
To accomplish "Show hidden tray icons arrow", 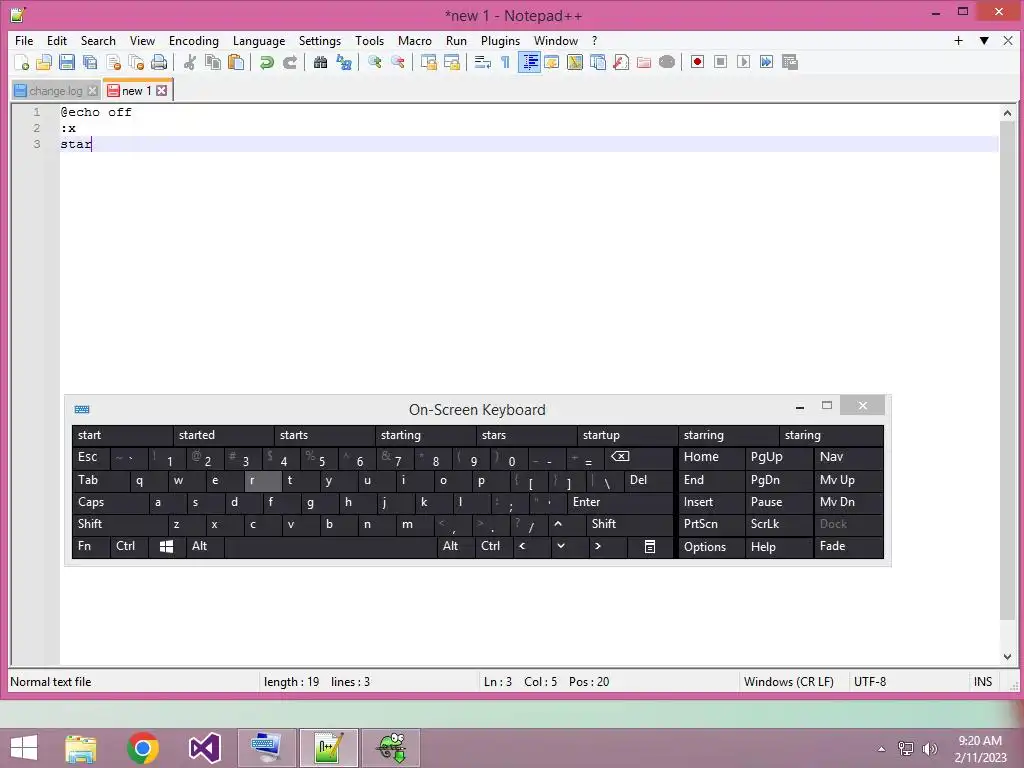I will click(x=882, y=749).
